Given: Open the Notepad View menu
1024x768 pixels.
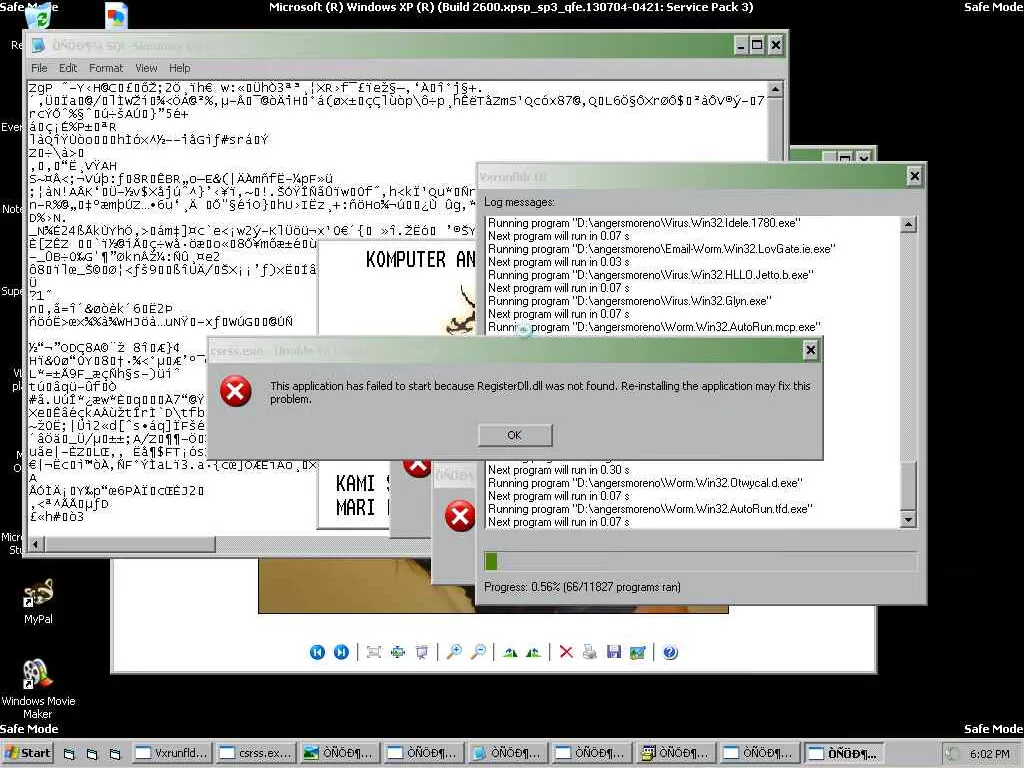Looking at the screenshot, I should [x=146, y=68].
